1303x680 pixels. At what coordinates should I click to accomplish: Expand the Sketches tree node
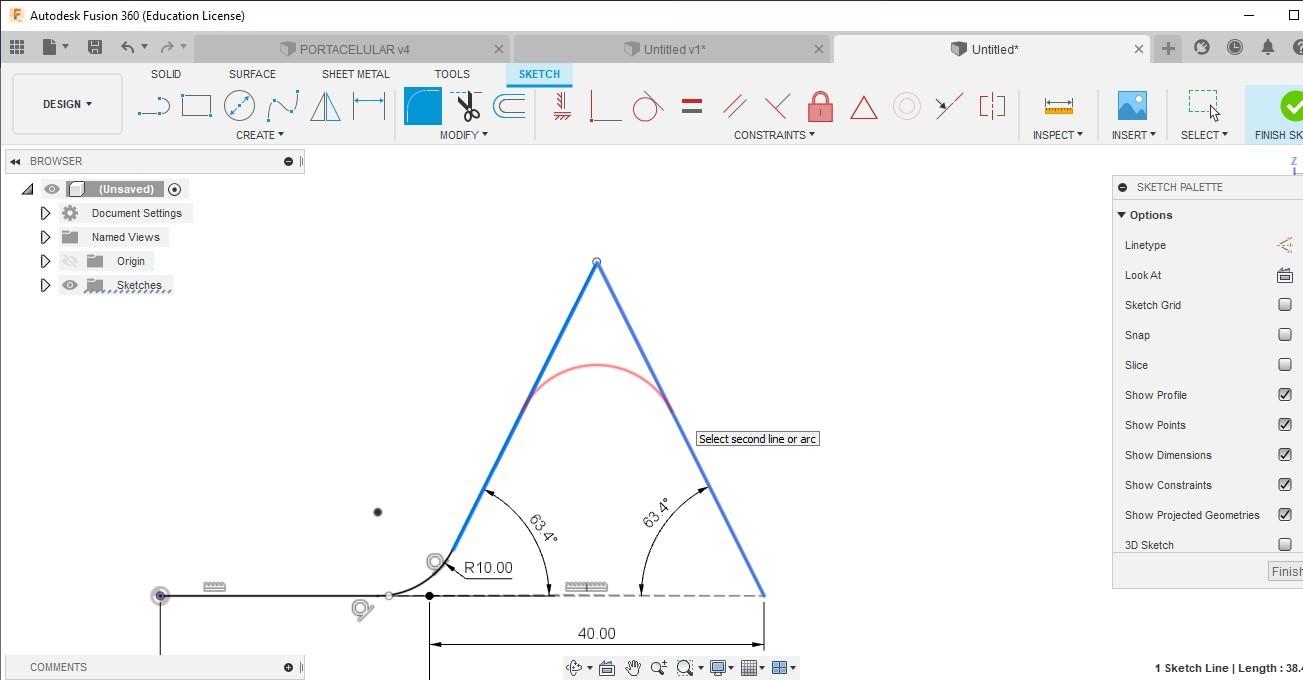45,285
